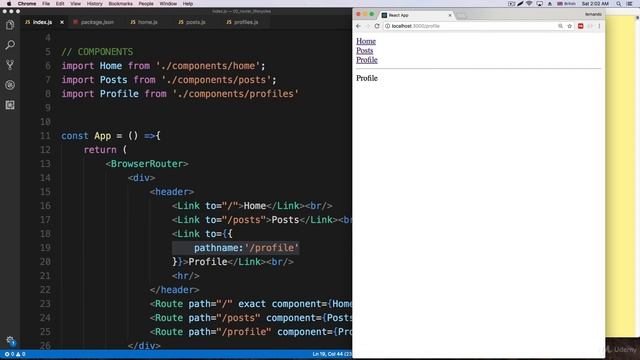
Task: Click the BrowserRouter tag on line 13
Action: click(x=147, y=164)
